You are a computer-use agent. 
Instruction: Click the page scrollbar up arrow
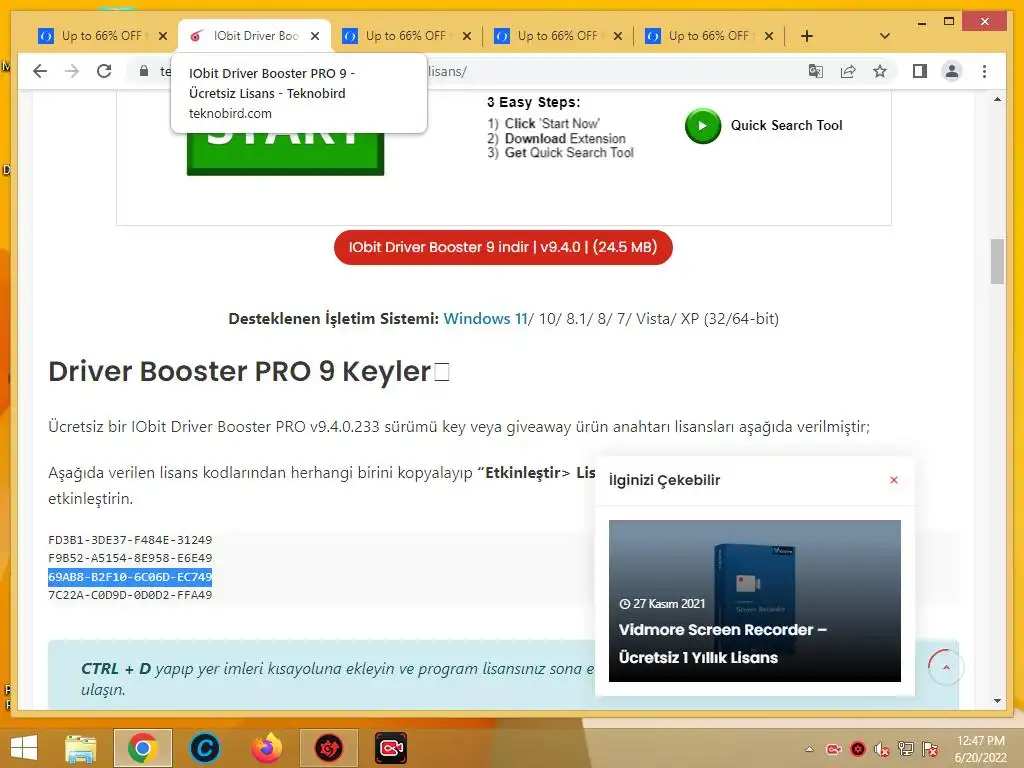pyautogui.click(x=997, y=100)
